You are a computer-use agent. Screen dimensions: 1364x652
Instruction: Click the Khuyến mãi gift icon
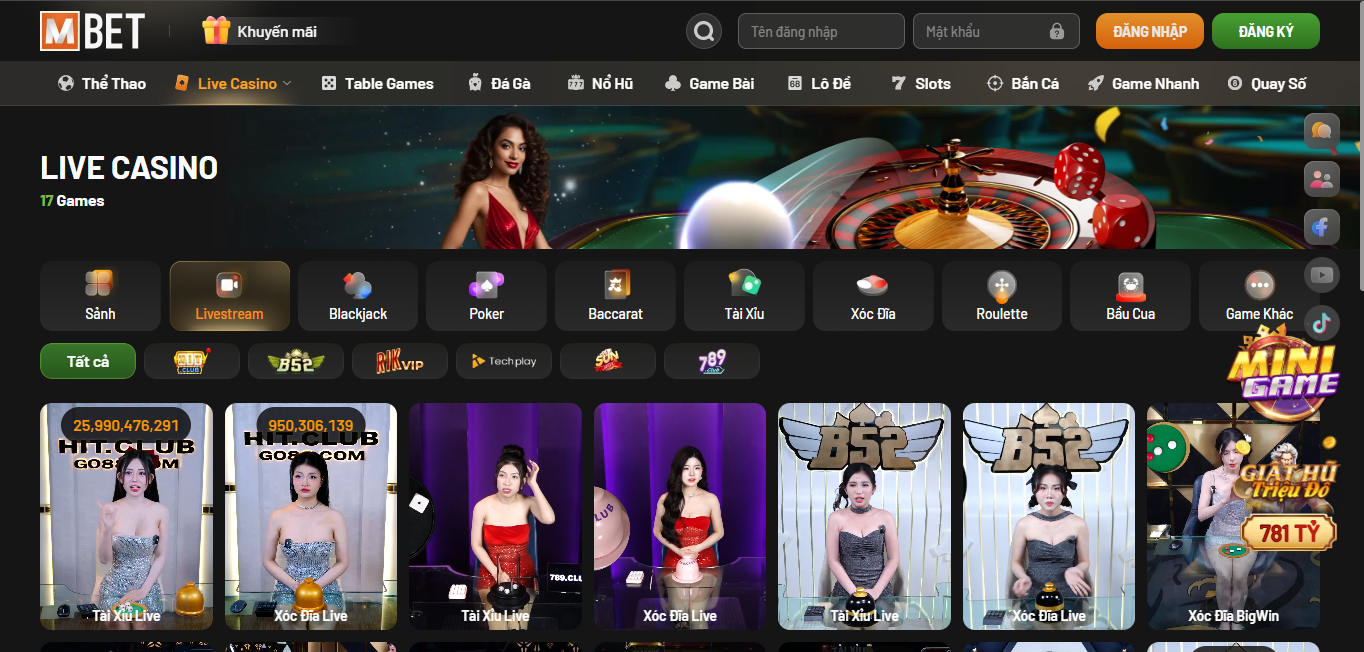[x=216, y=31]
